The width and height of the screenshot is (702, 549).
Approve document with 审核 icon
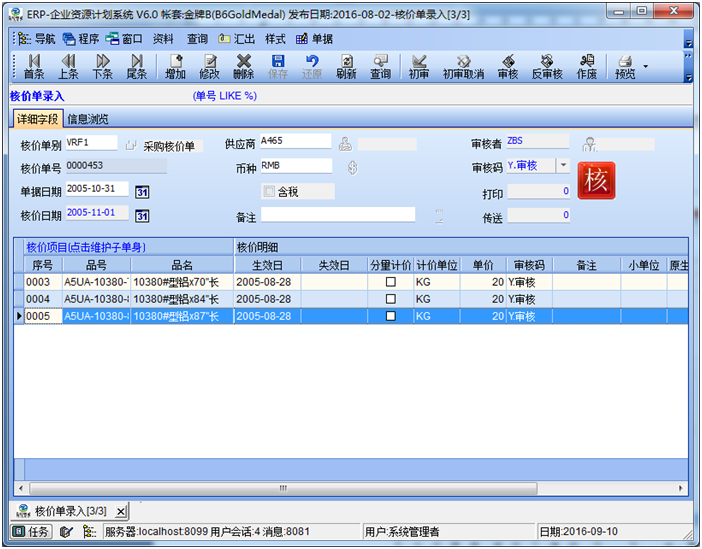508,67
